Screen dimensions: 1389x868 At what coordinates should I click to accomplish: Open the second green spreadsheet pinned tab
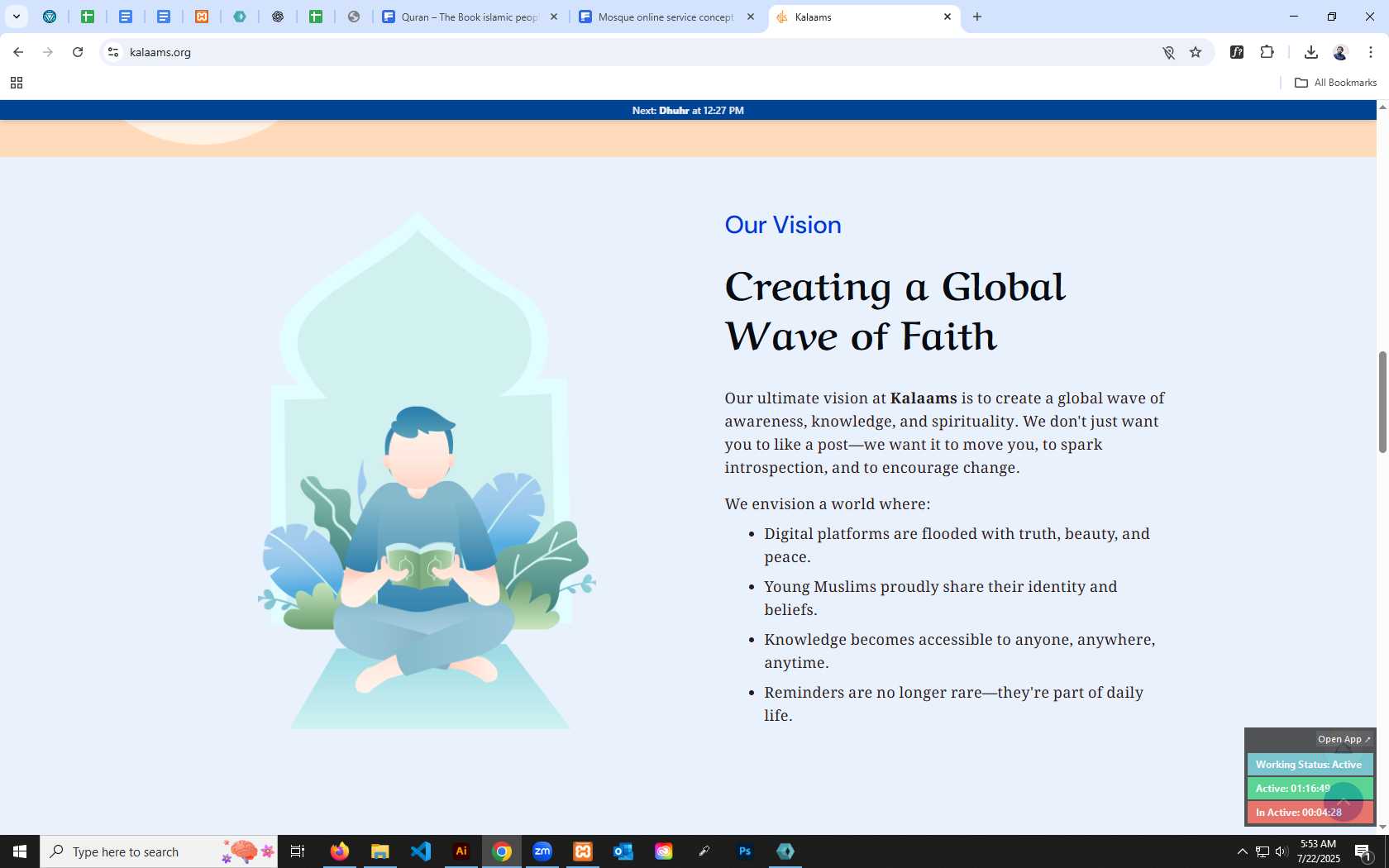(316, 17)
